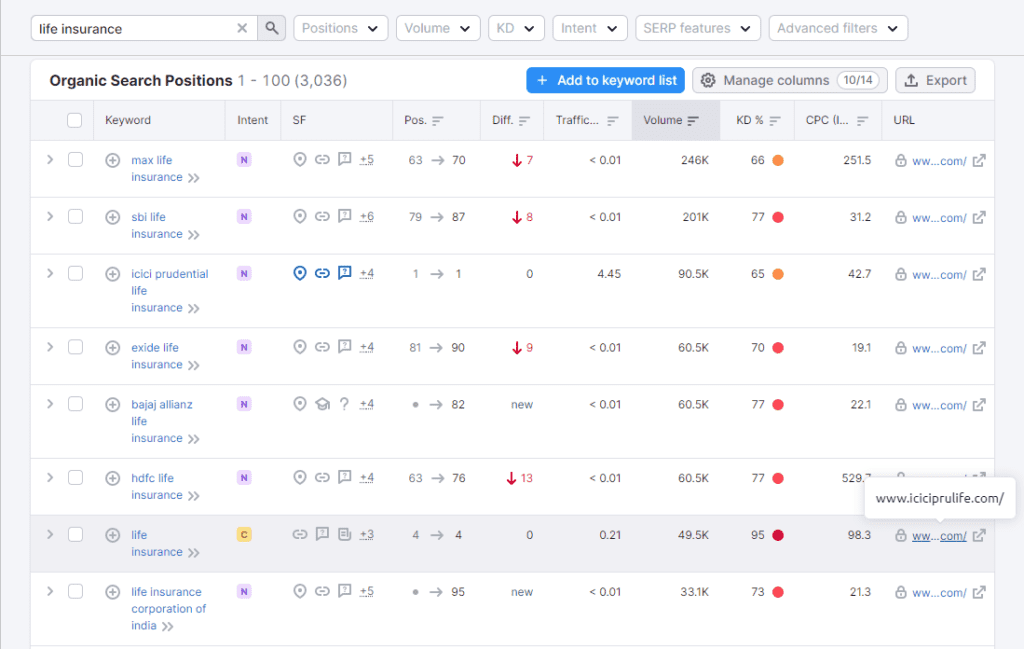This screenshot has height=649, width=1024.
Task: Expand the icici prudential life insurance row
Action: pyautogui.click(x=50, y=273)
